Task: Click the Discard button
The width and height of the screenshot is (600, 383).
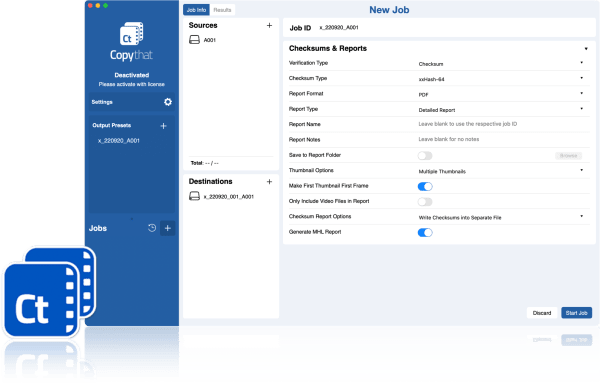Action: coord(542,313)
